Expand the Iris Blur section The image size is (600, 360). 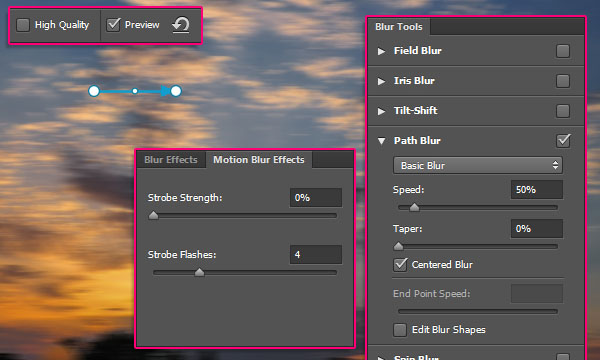click(x=381, y=81)
